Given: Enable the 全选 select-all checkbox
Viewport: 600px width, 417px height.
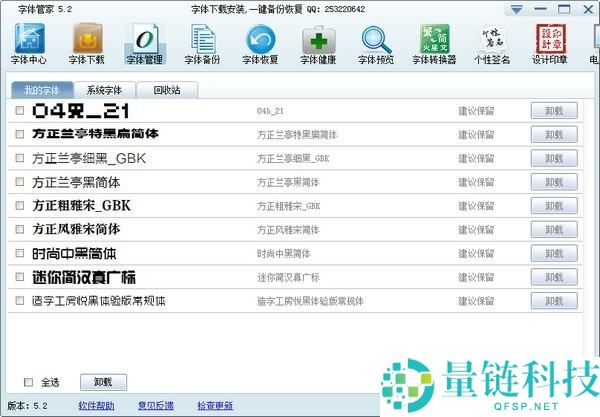Looking at the screenshot, I should click(28, 382).
